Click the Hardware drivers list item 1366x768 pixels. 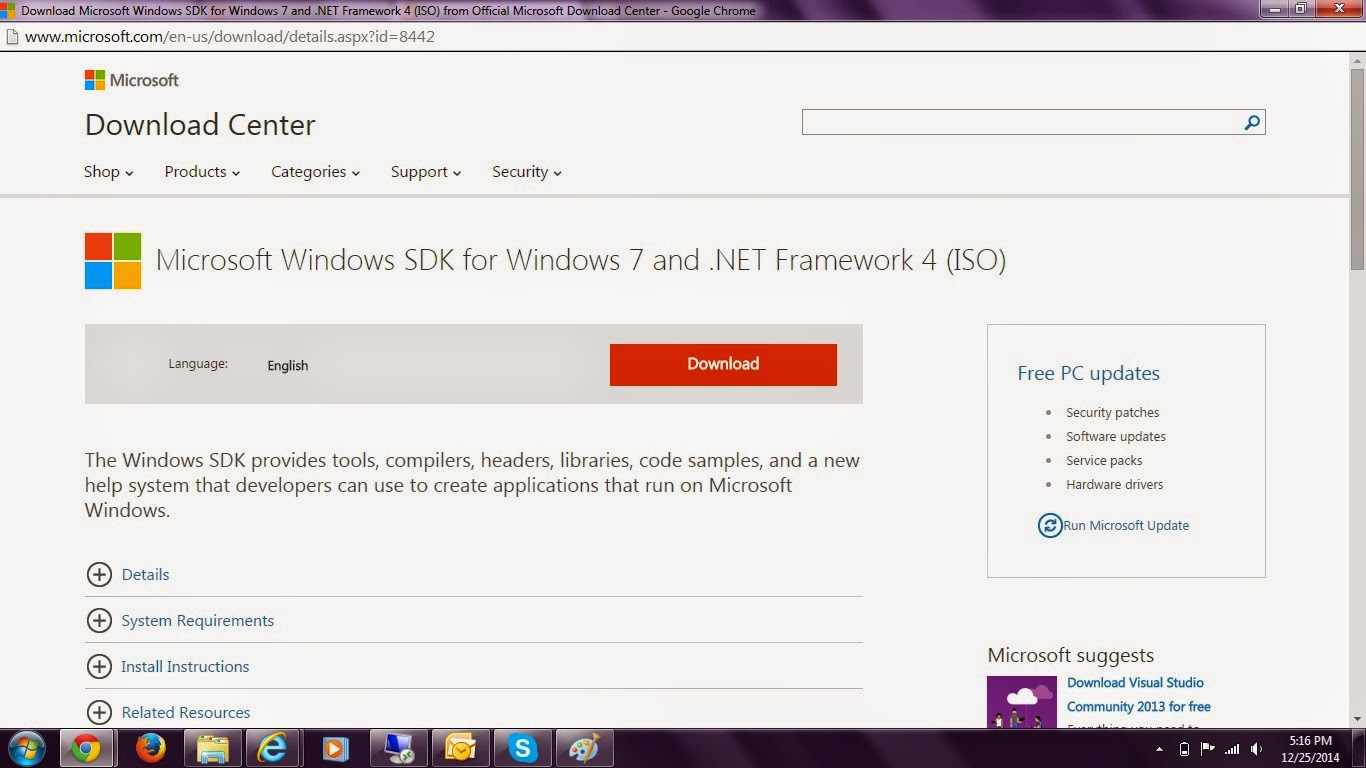(x=1115, y=484)
